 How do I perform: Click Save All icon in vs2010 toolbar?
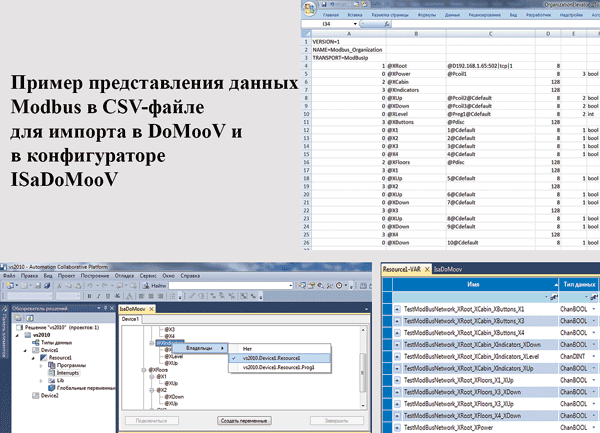point(47,285)
